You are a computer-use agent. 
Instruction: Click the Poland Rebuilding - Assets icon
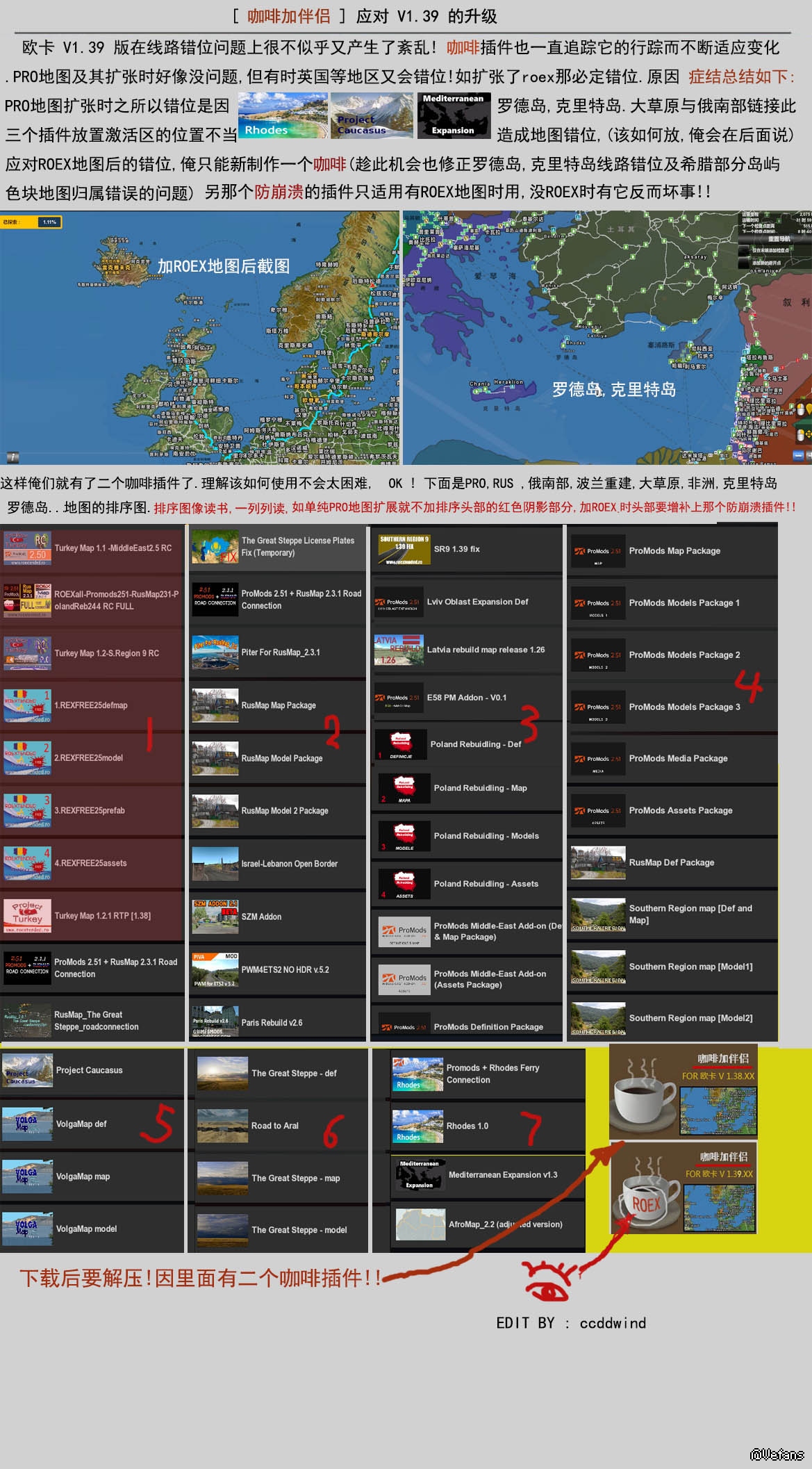404,884
